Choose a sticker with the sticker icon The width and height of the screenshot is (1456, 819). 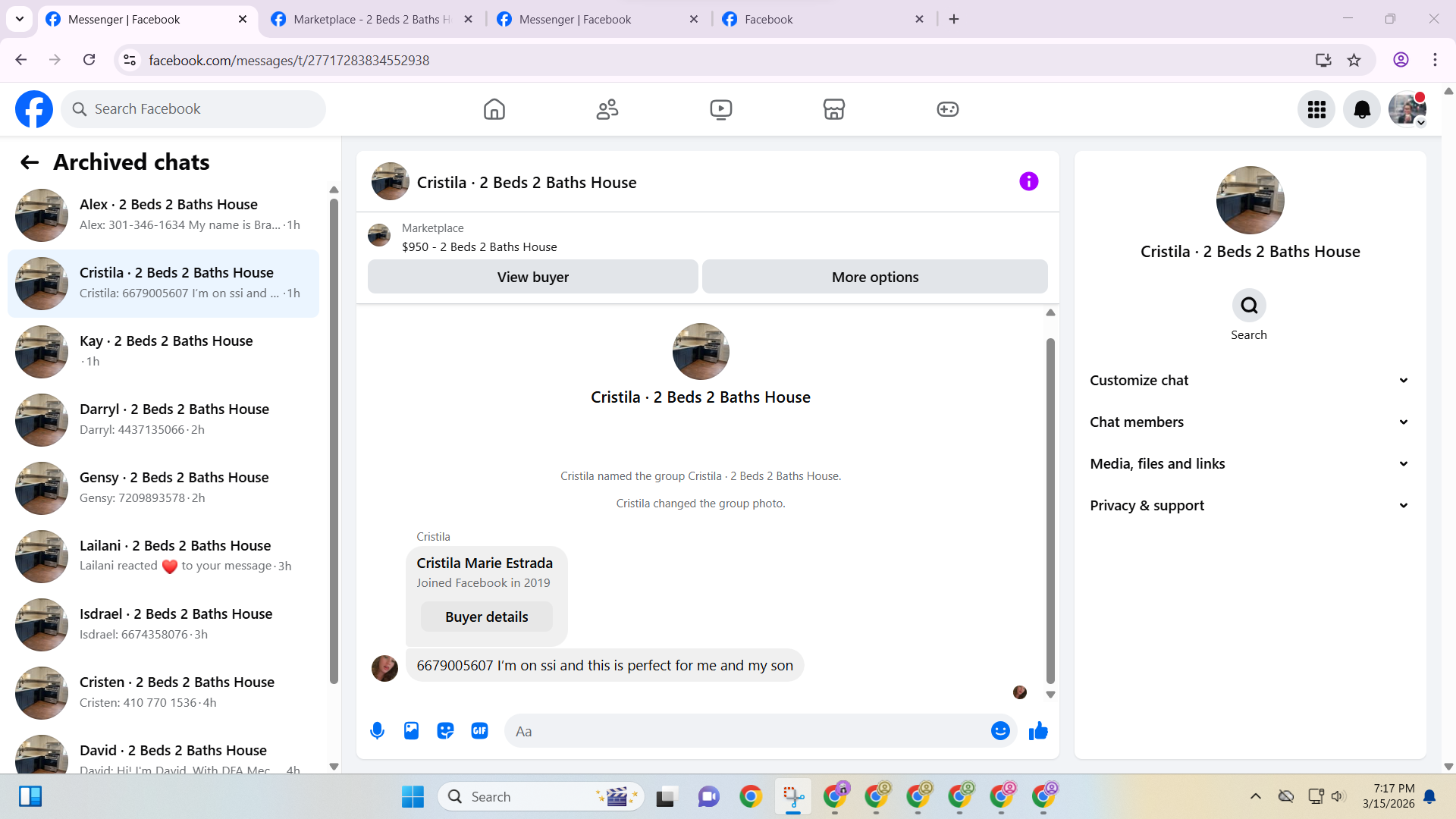[445, 731]
